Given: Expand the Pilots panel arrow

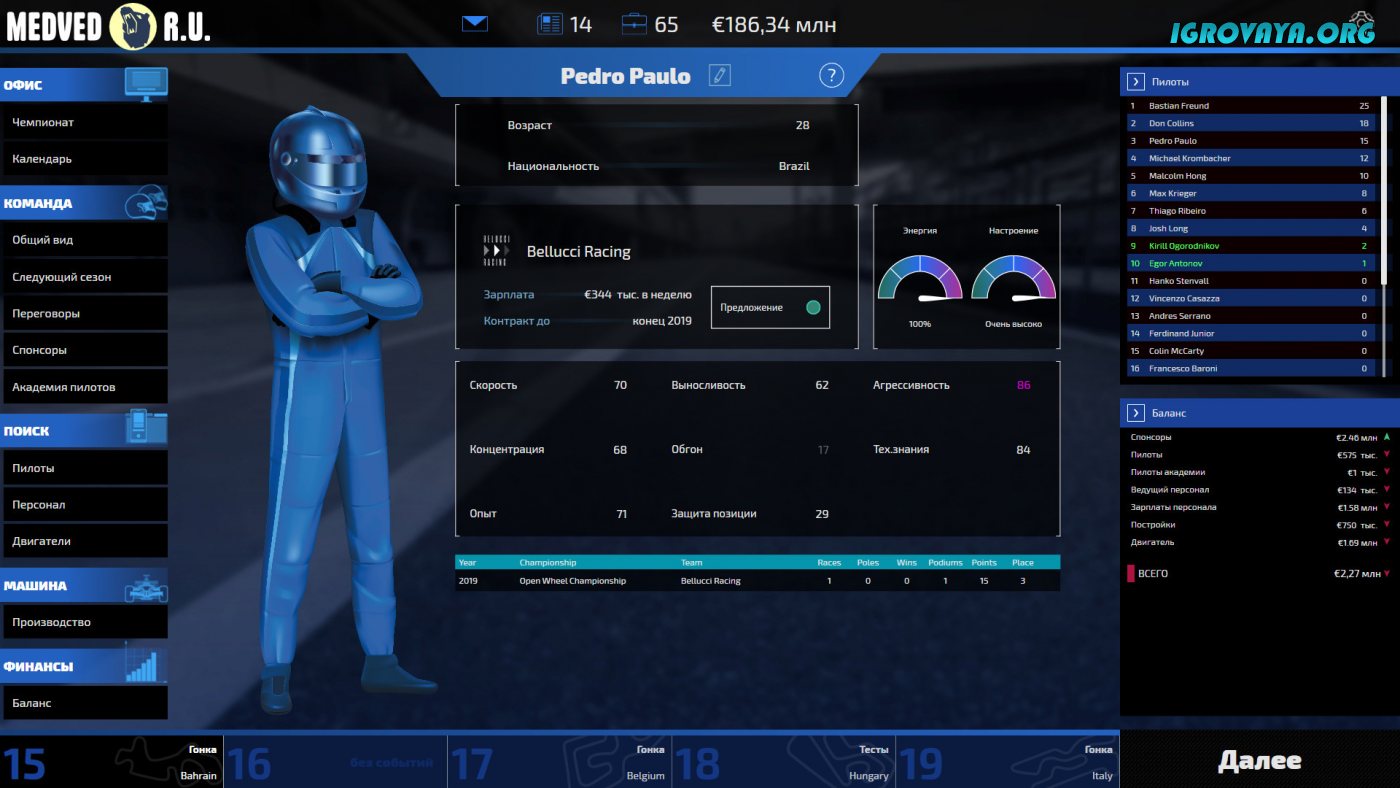Looking at the screenshot, I should pos(1136,82).
